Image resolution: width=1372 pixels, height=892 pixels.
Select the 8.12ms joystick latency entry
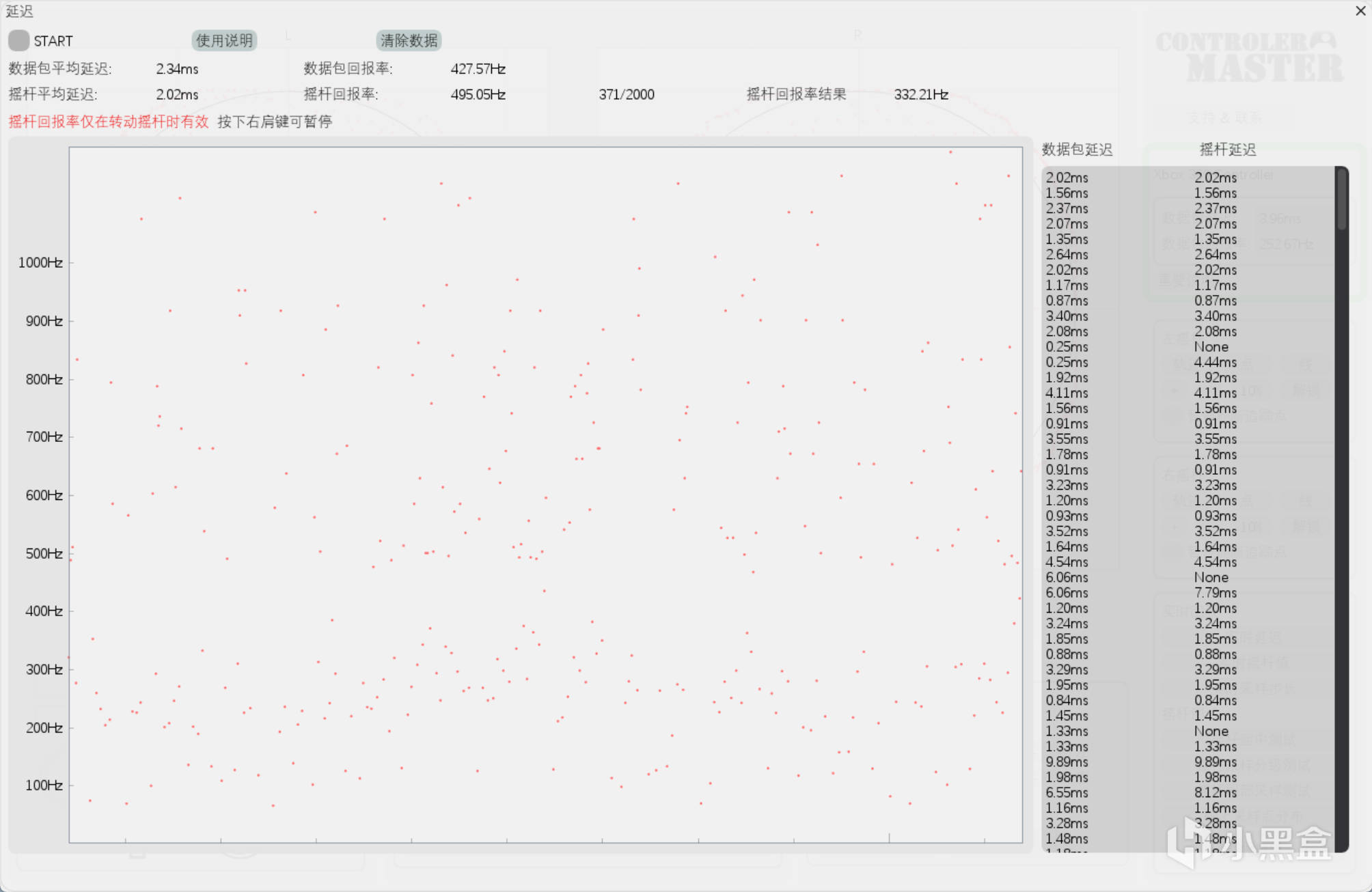1215,792
